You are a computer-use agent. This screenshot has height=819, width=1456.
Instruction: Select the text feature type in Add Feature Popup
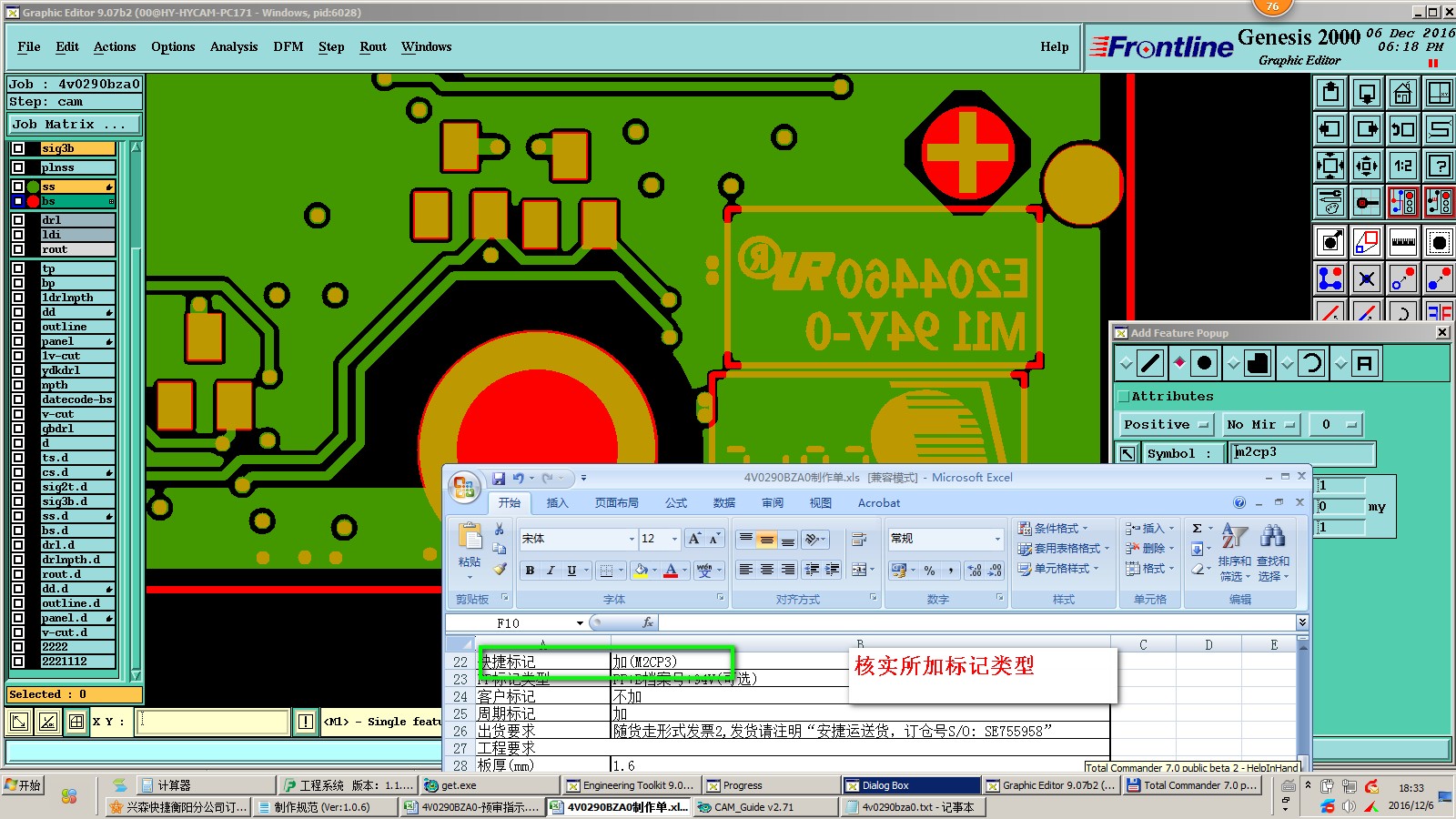tap(1365, 364)
